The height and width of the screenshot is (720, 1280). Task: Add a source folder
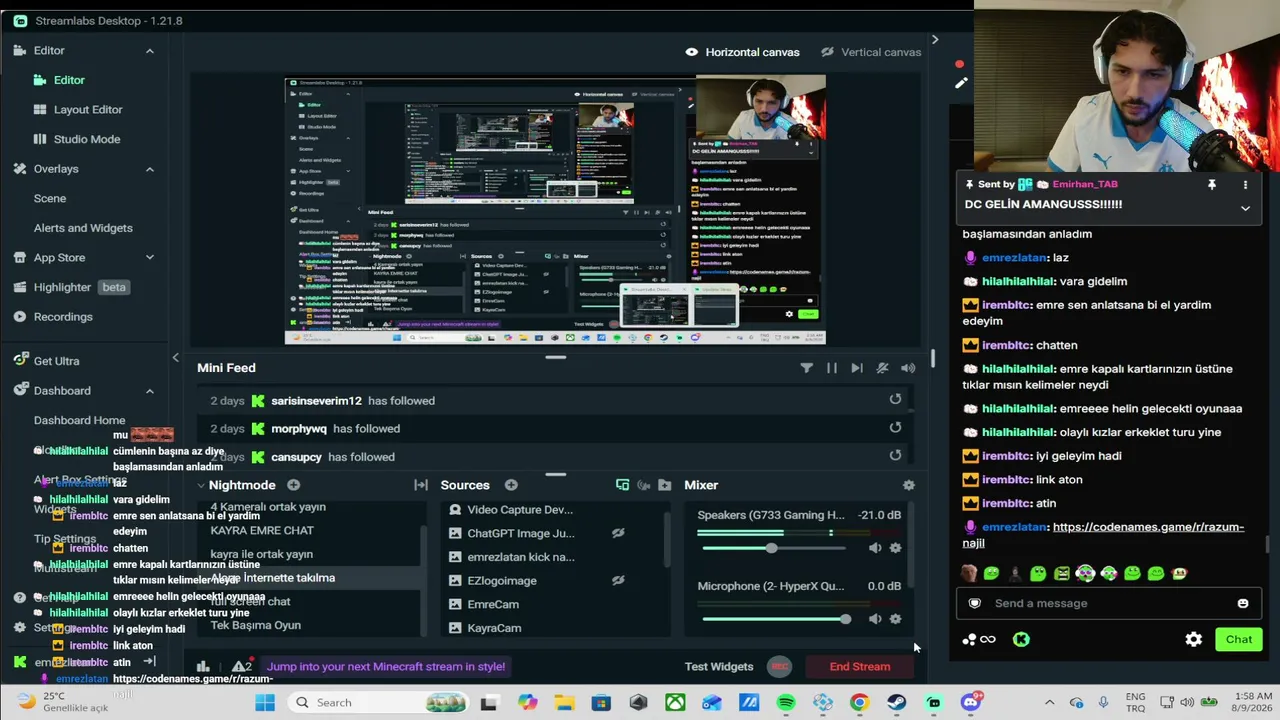[665, 485]
